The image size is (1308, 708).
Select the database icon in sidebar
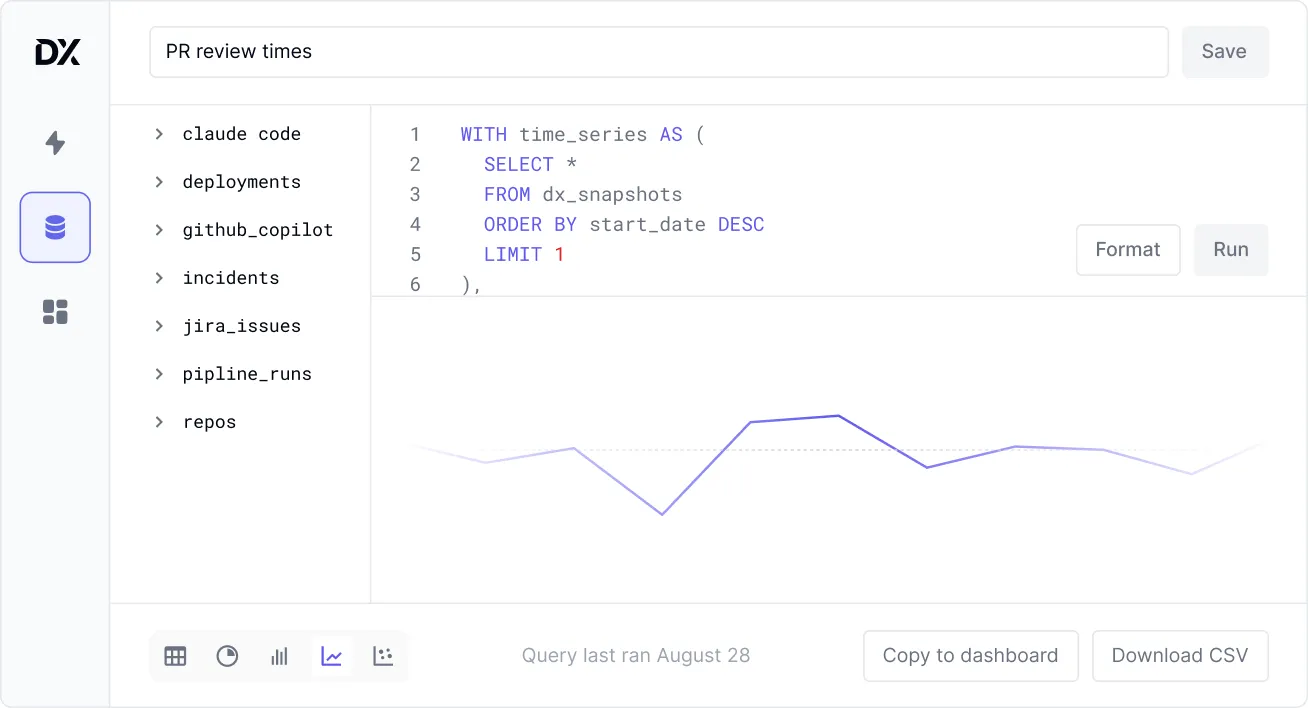point(55,228)
